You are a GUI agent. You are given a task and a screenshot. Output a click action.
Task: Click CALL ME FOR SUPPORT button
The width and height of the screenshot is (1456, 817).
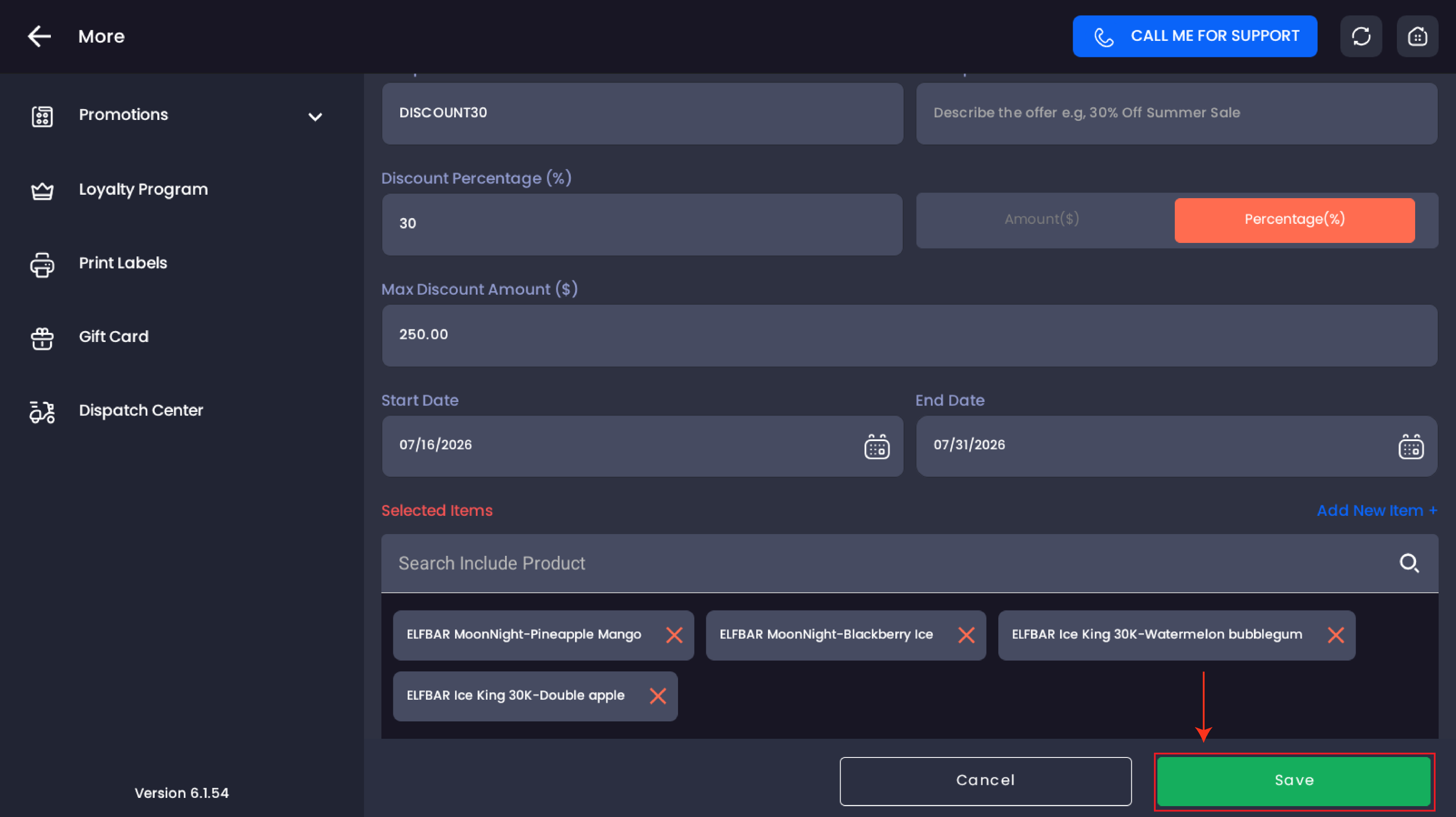coord(1194,36)
